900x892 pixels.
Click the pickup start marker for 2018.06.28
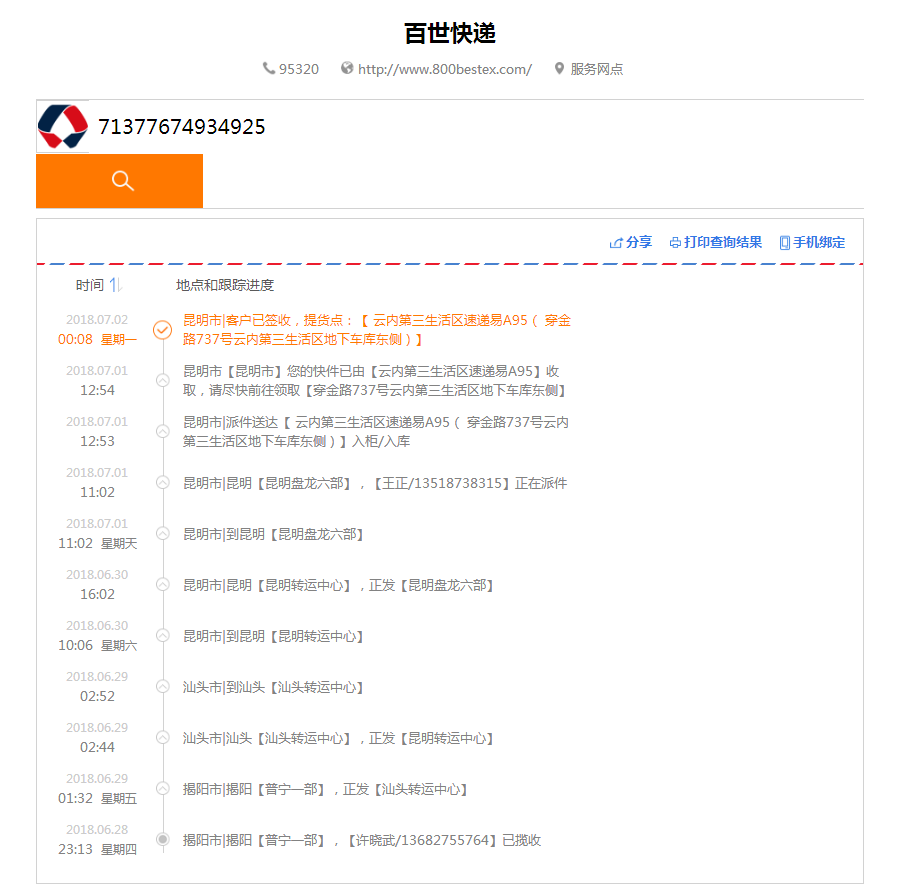point(163,839)
